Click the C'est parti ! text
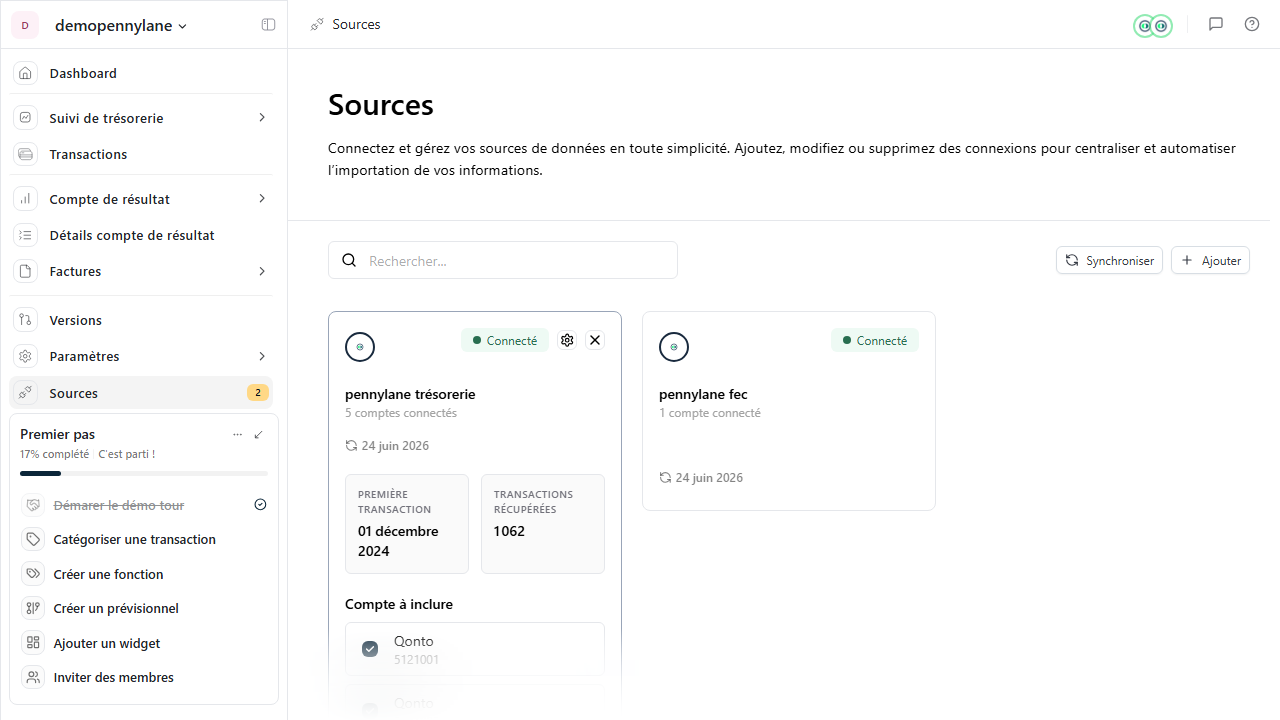 127,454
